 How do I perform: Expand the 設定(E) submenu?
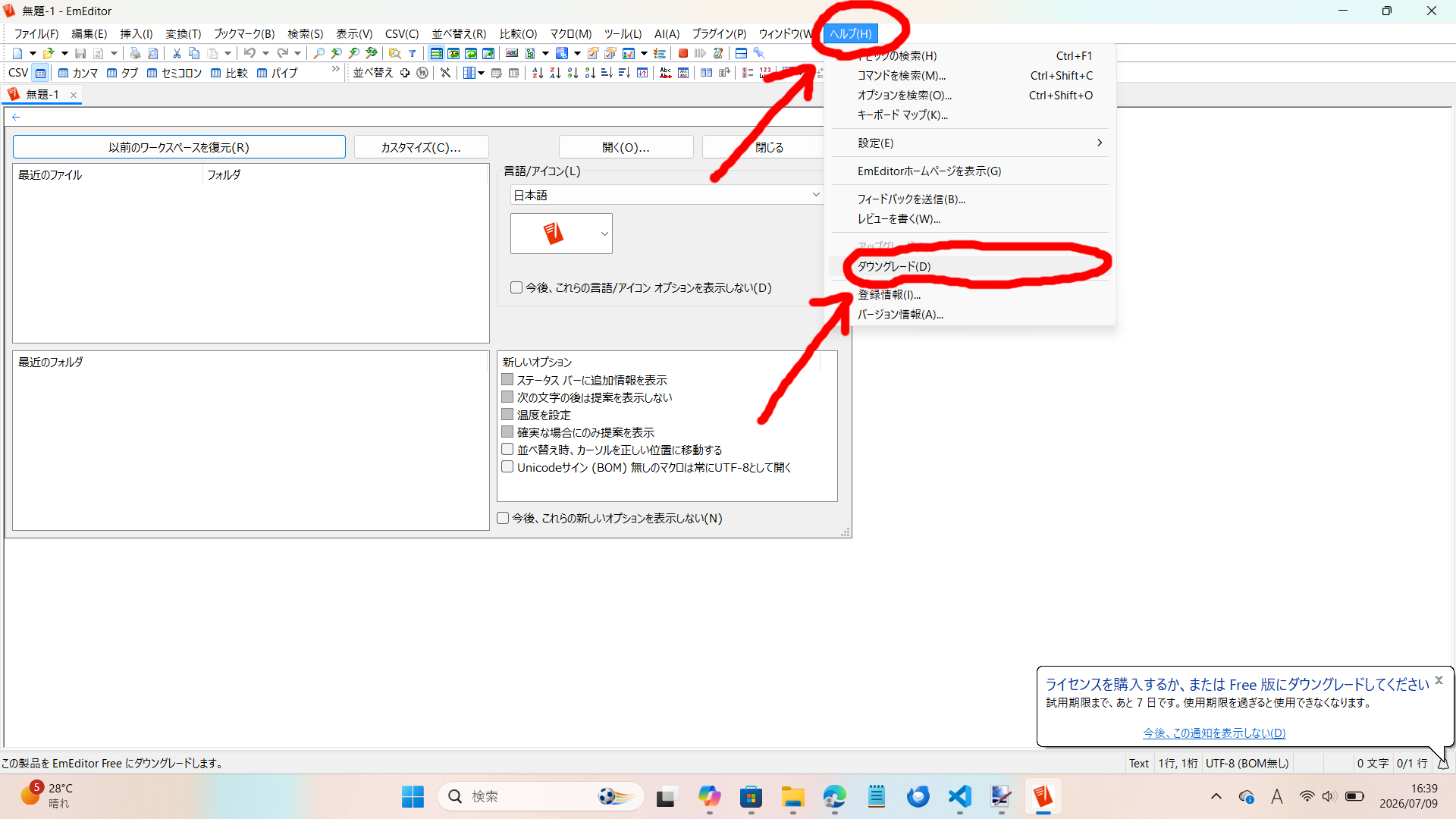970,143
